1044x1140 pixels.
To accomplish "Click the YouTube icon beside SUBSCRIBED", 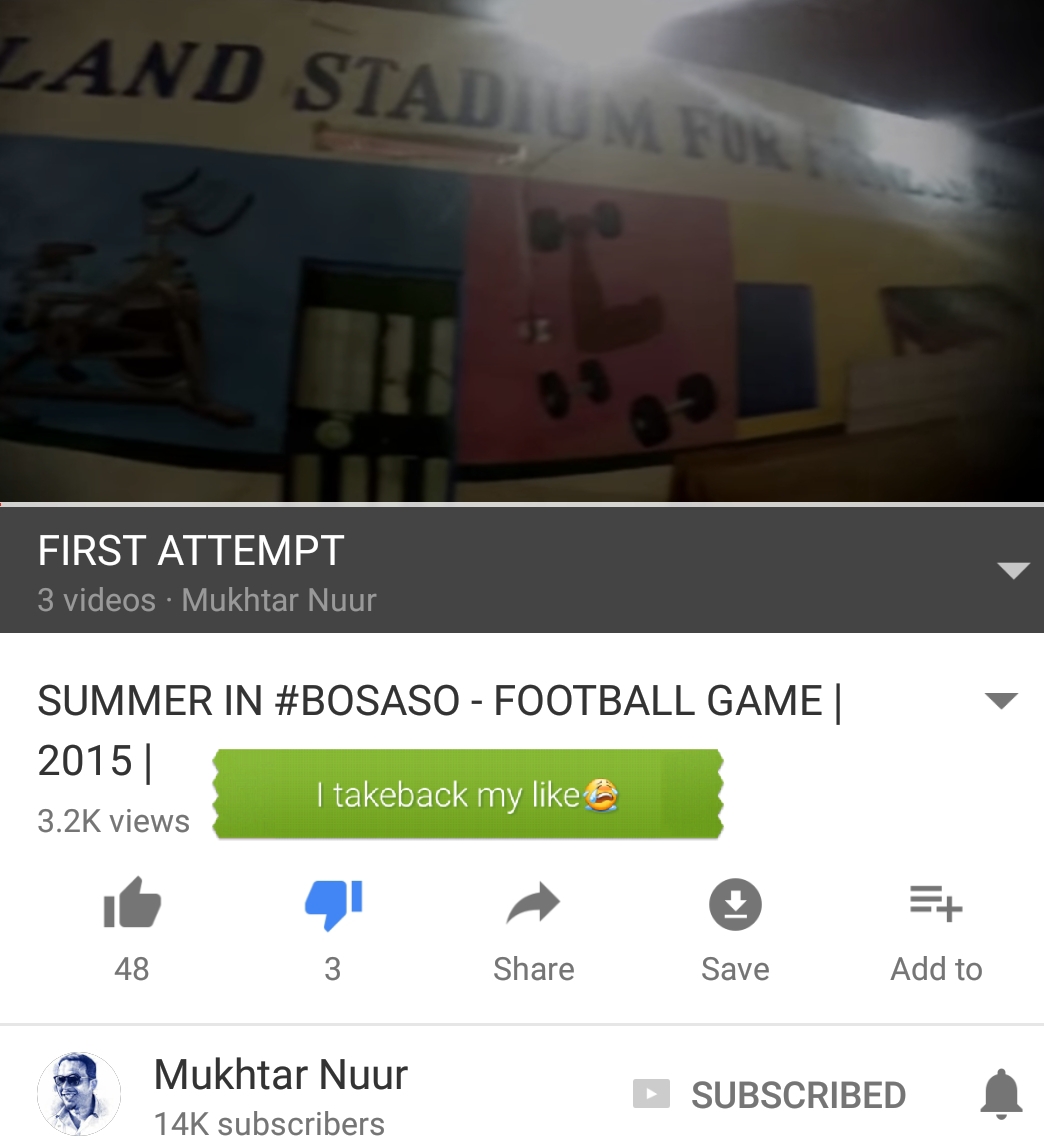I will pyautogui.click(x=651, y=1094).
